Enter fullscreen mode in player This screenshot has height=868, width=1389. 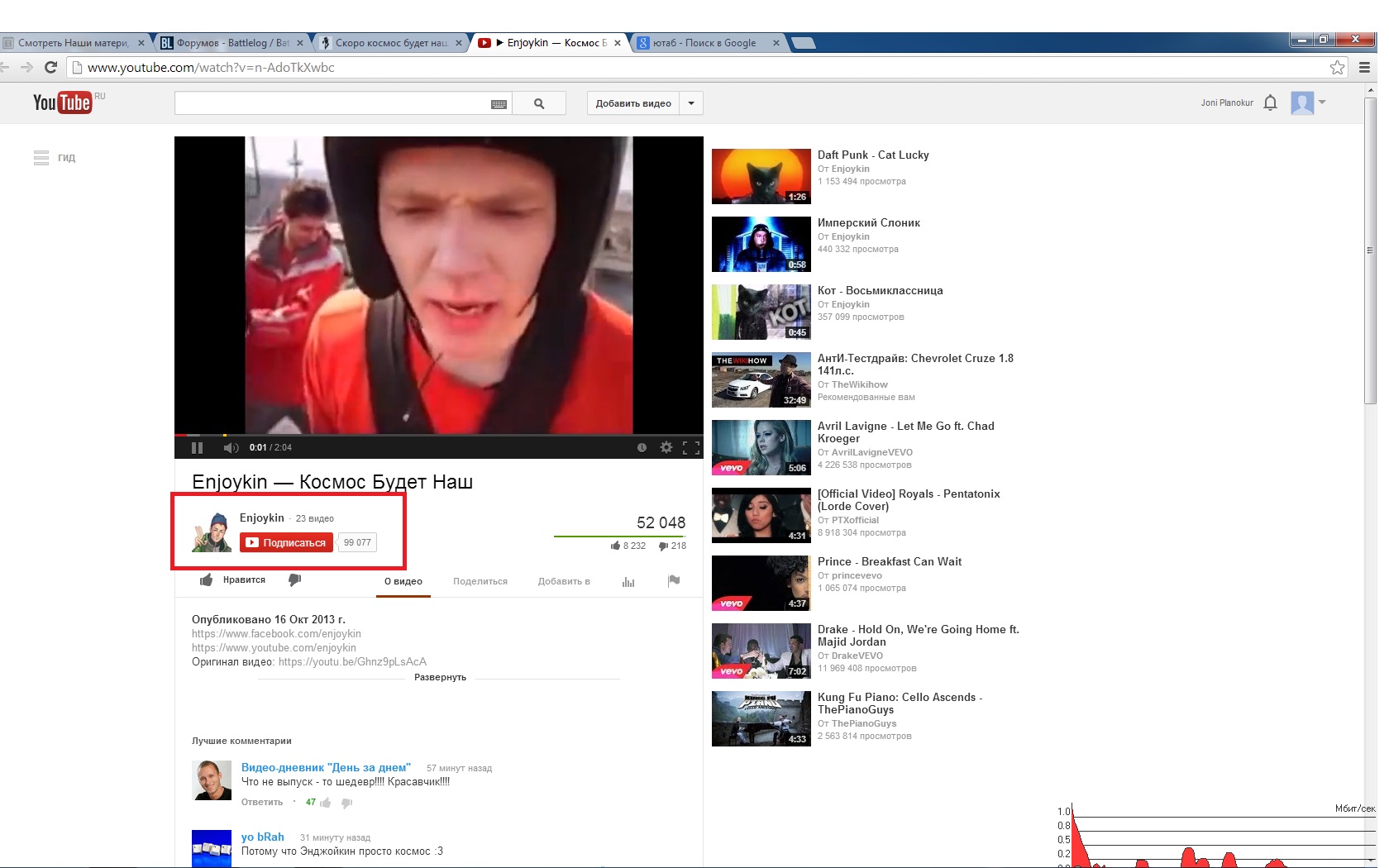(x=691, y=447)
